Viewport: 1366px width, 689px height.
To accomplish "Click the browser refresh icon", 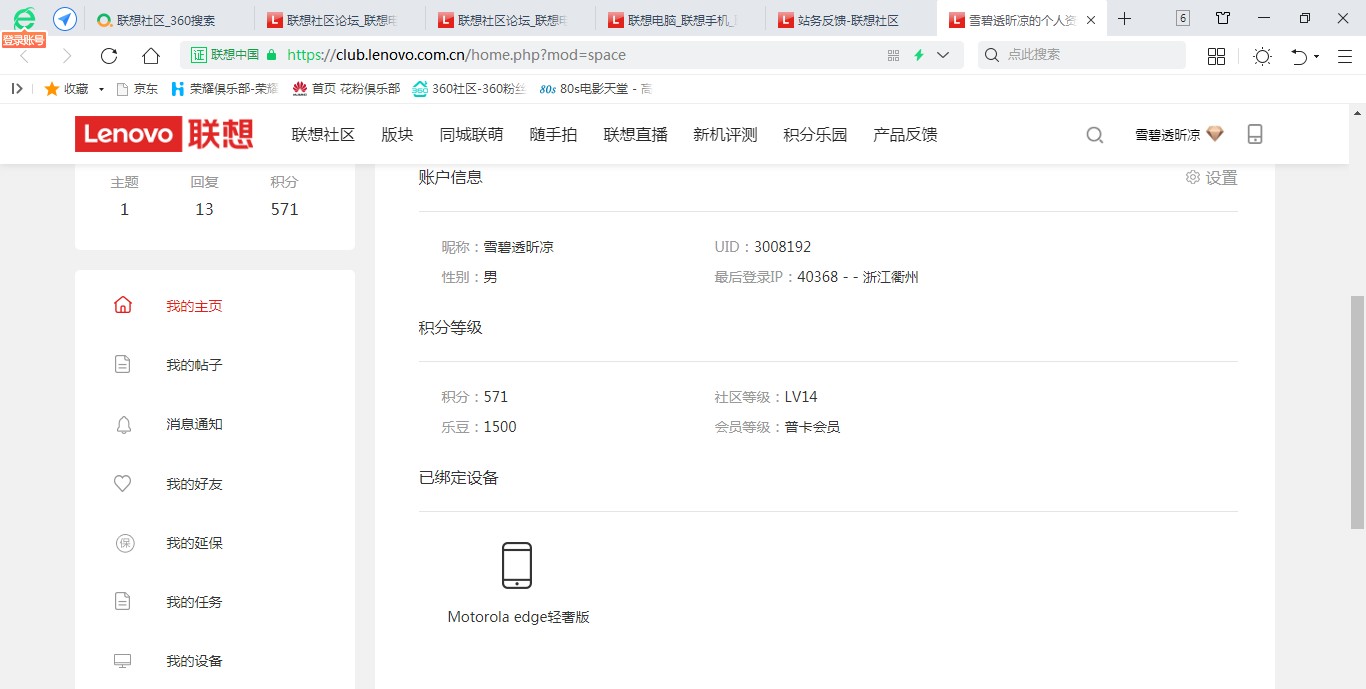I will click(x=109, y=56).
